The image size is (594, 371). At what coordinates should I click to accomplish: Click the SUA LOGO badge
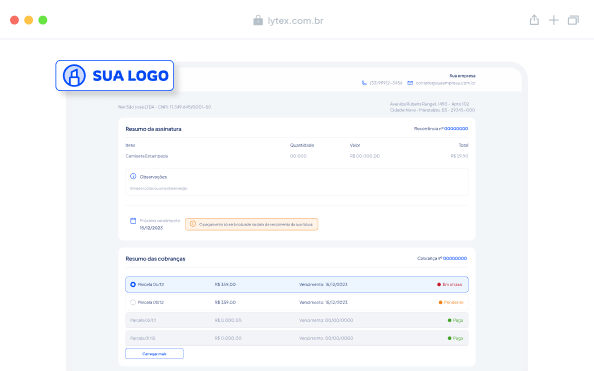click(x=115, y=75)
